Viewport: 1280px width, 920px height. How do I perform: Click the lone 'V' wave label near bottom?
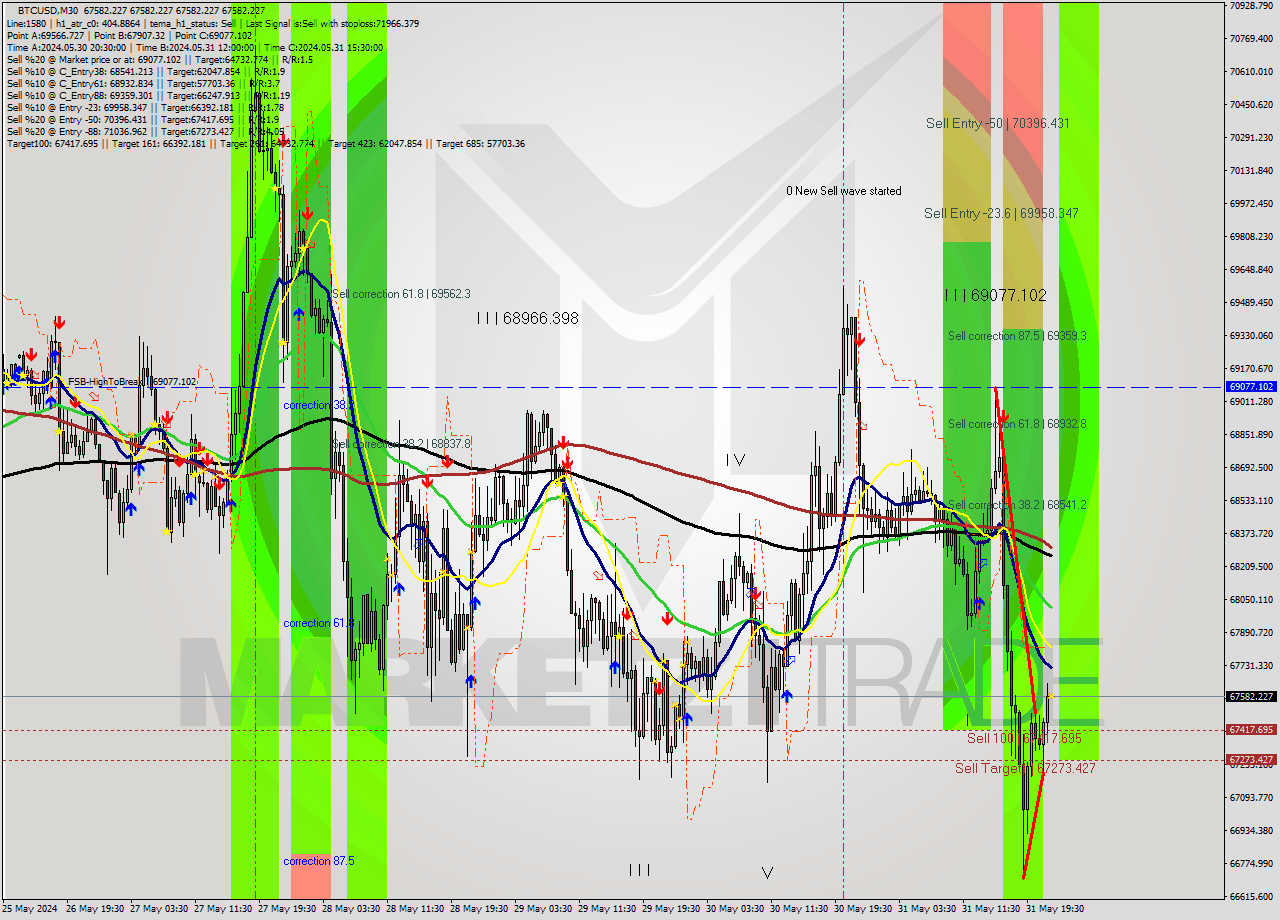click(x=767, y=873)
